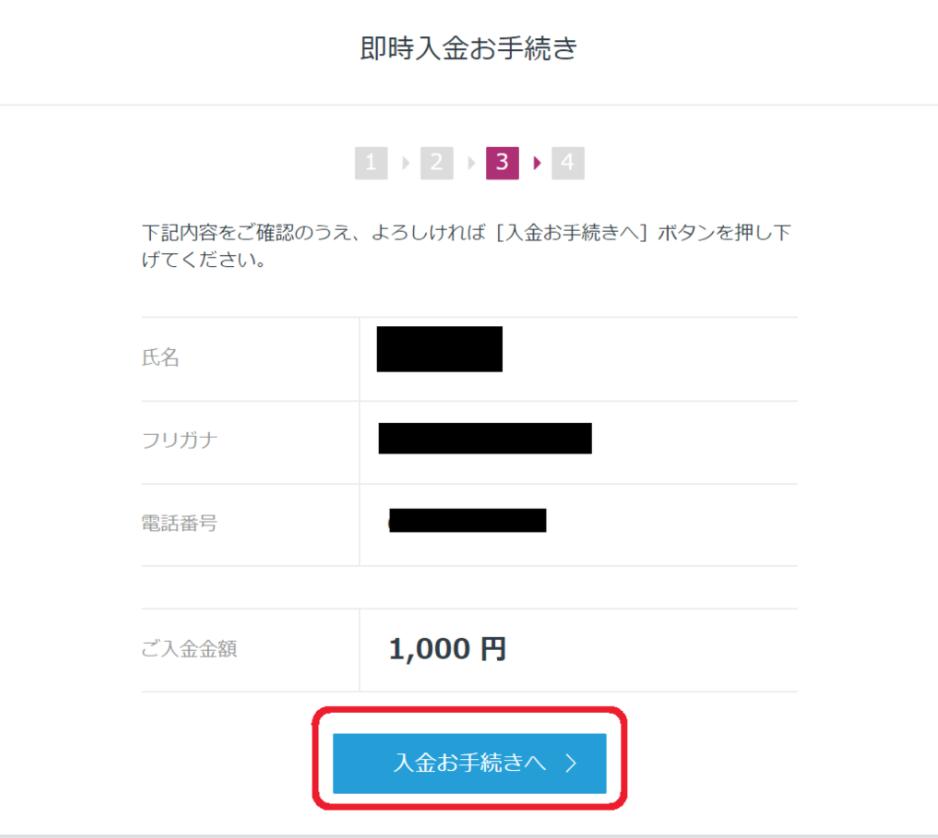Click the gray arrow after step 1
The image size is (938, 838).
click(x=406, y=163)
